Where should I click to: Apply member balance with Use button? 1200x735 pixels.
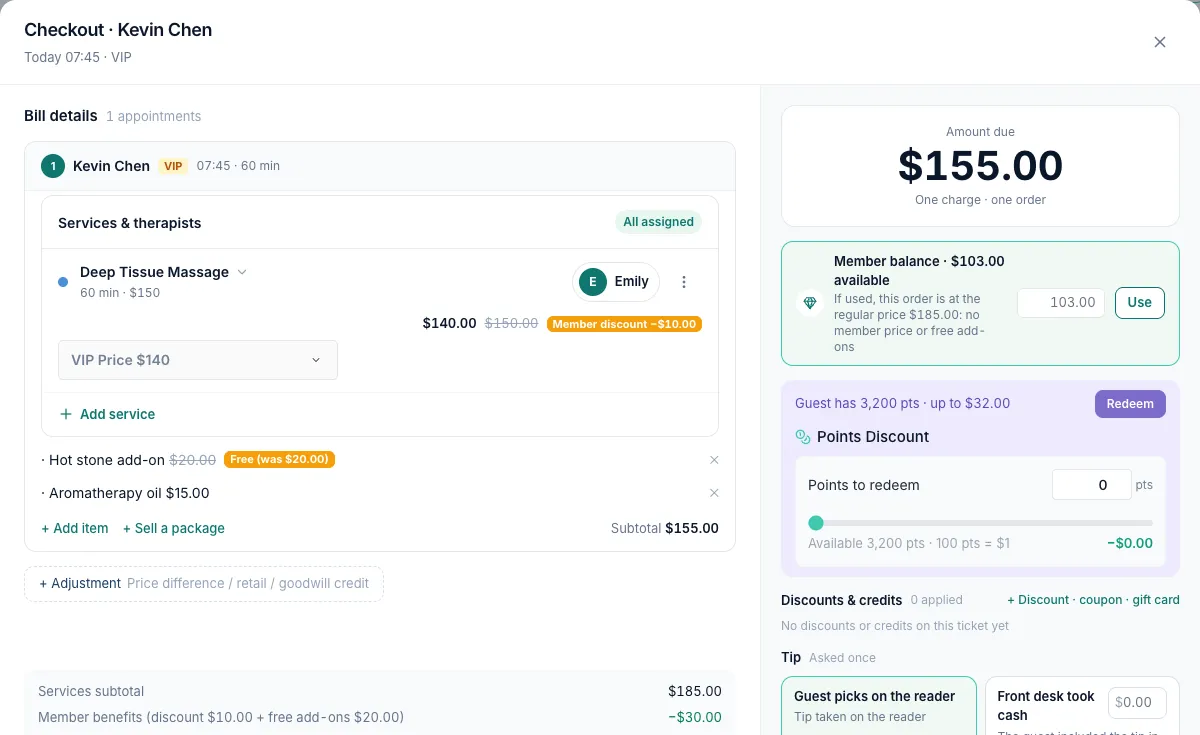1140,302
